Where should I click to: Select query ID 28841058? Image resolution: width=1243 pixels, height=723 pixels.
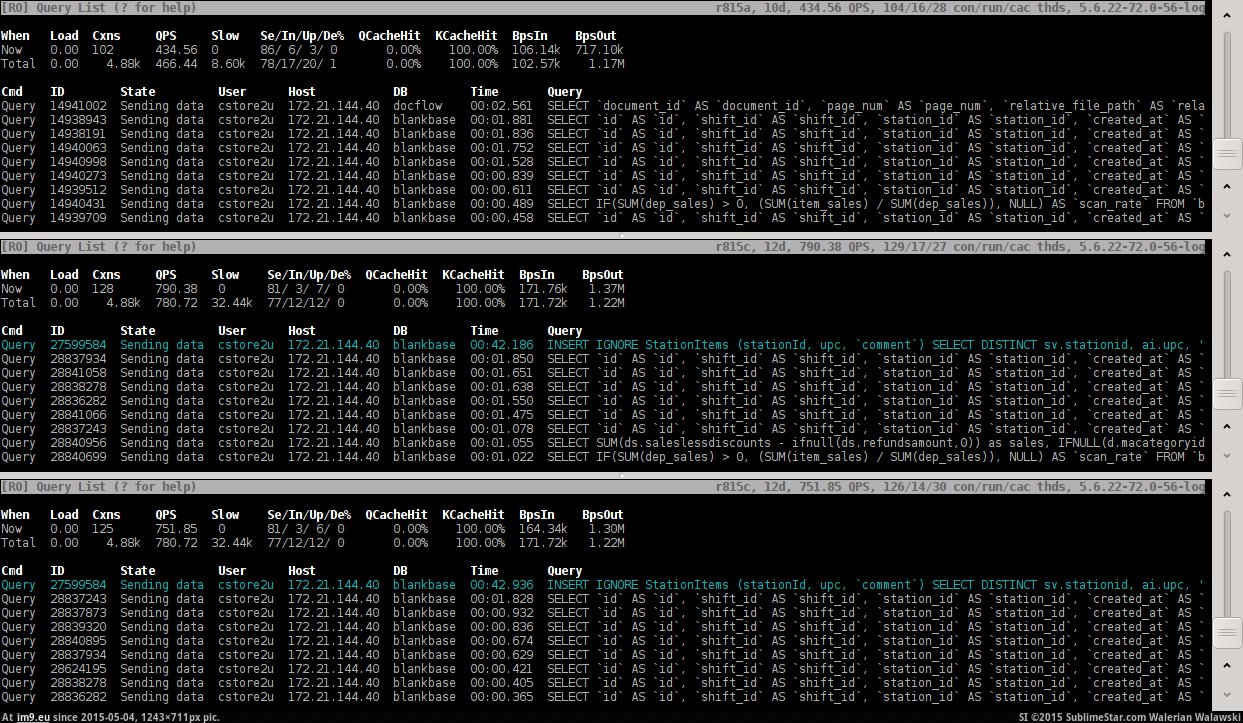[x=78, y=373]
